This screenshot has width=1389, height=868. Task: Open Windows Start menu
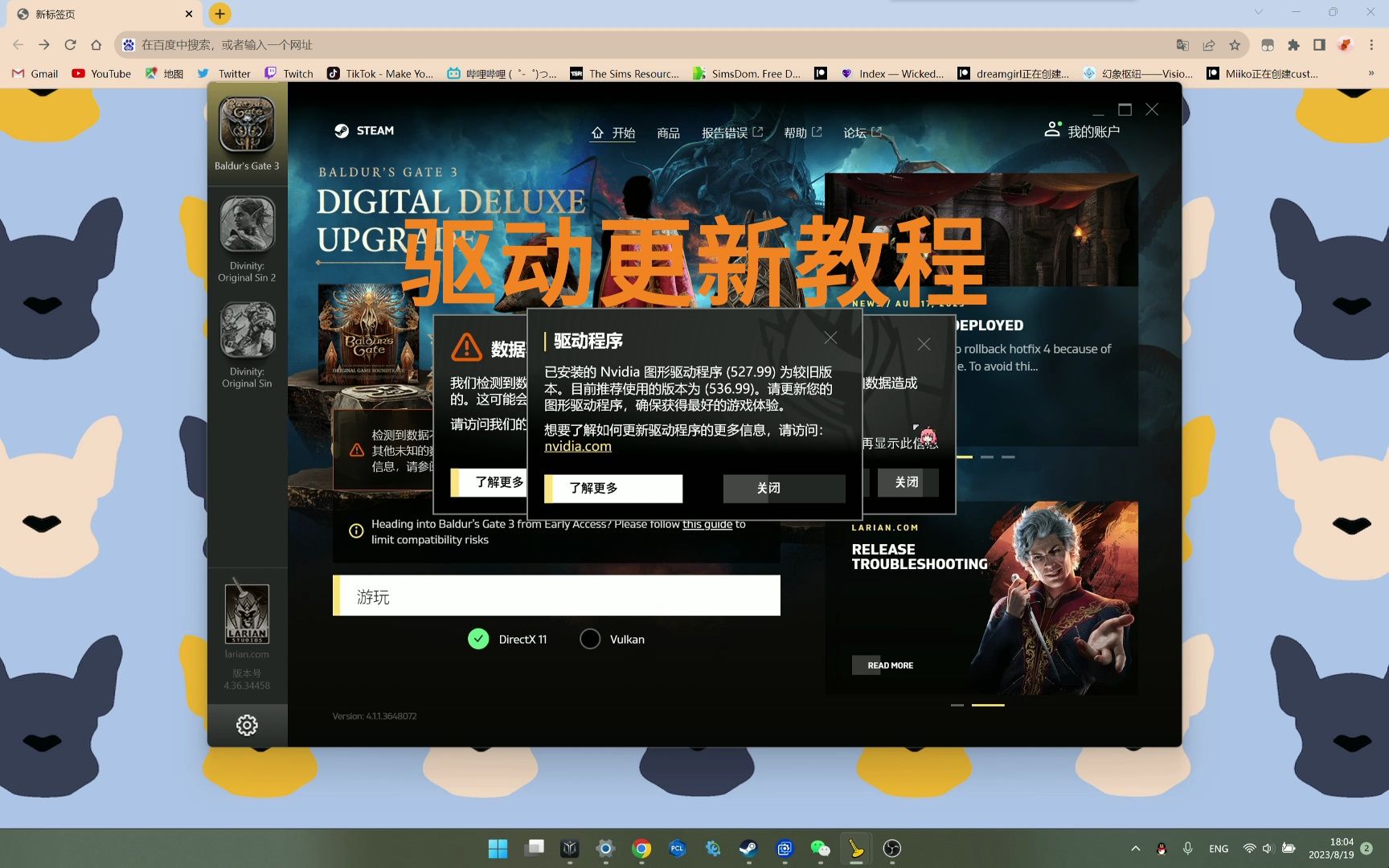pyautogui.click(x=498, y=849)
